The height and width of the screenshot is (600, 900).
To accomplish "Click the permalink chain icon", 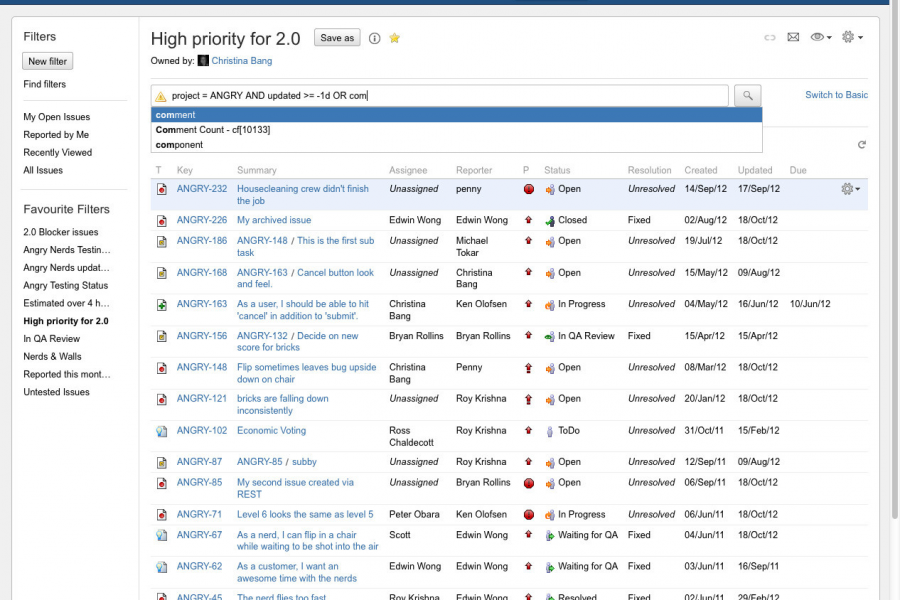I will pos(770,38).
